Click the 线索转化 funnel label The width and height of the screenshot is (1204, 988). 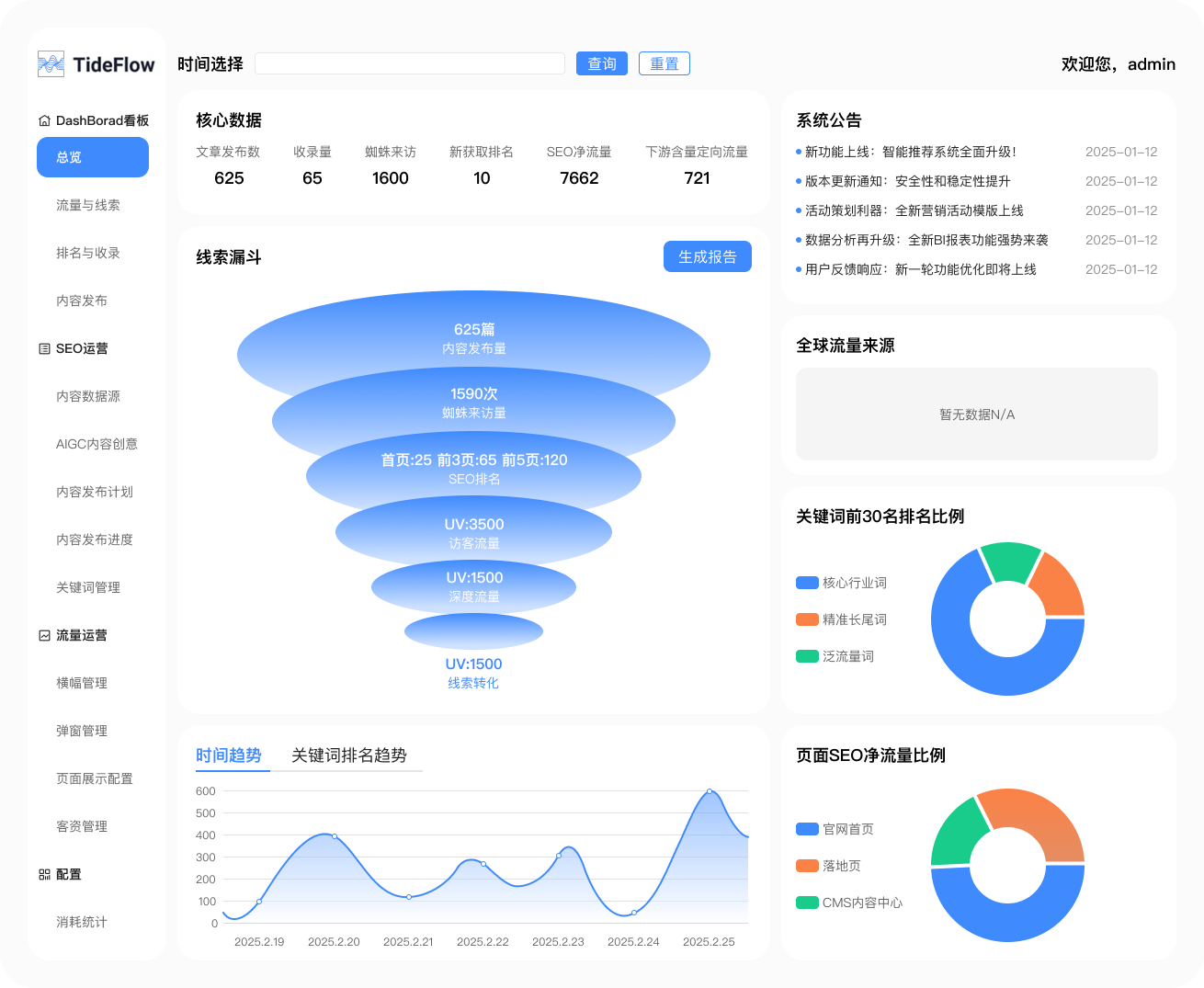[473, 683]
